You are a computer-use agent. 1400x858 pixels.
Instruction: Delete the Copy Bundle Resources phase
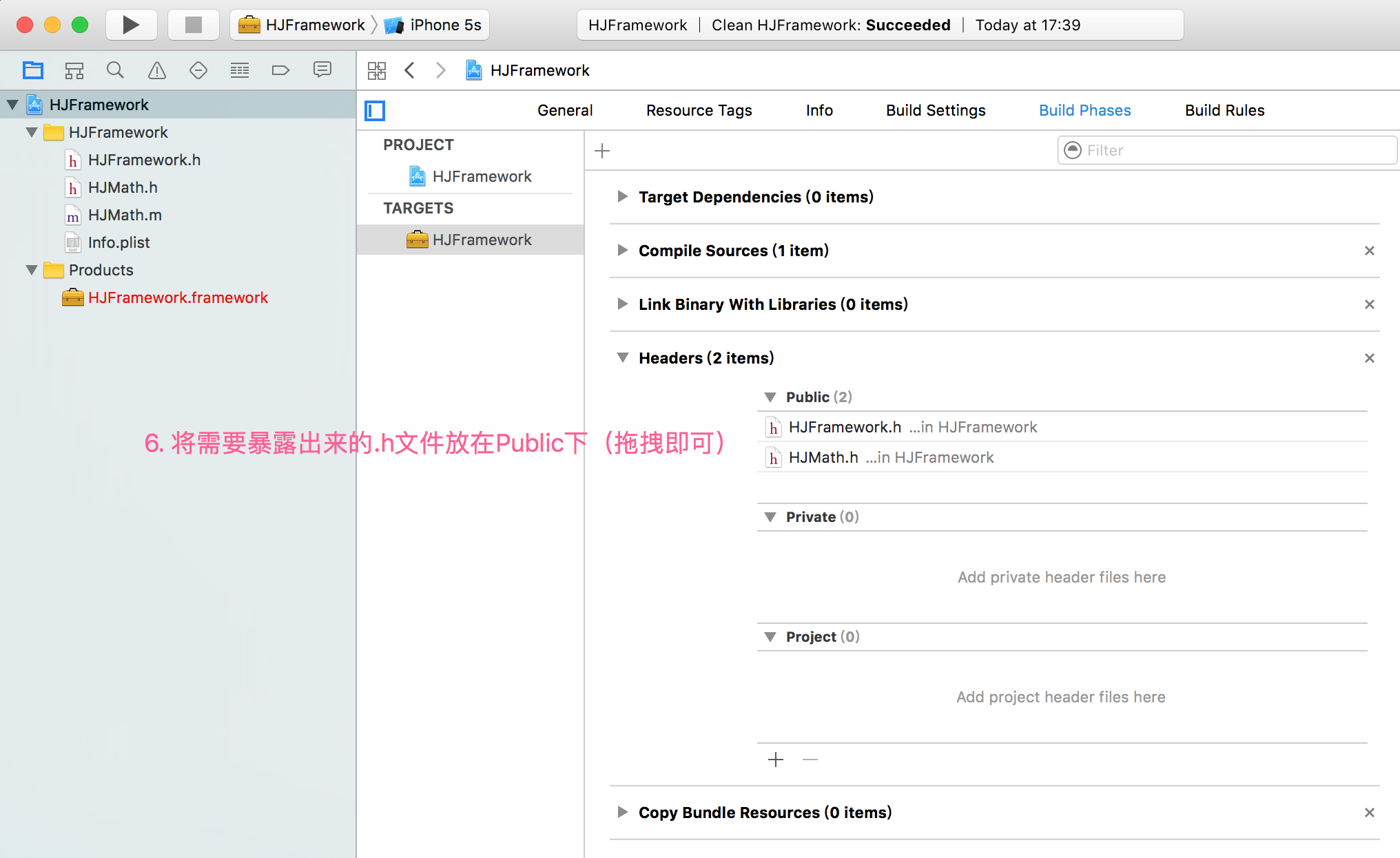[x=1370, y=813]
